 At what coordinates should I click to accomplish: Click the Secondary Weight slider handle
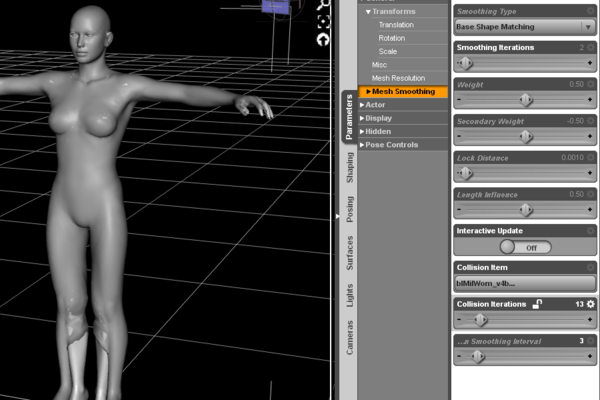coord(526,136)
